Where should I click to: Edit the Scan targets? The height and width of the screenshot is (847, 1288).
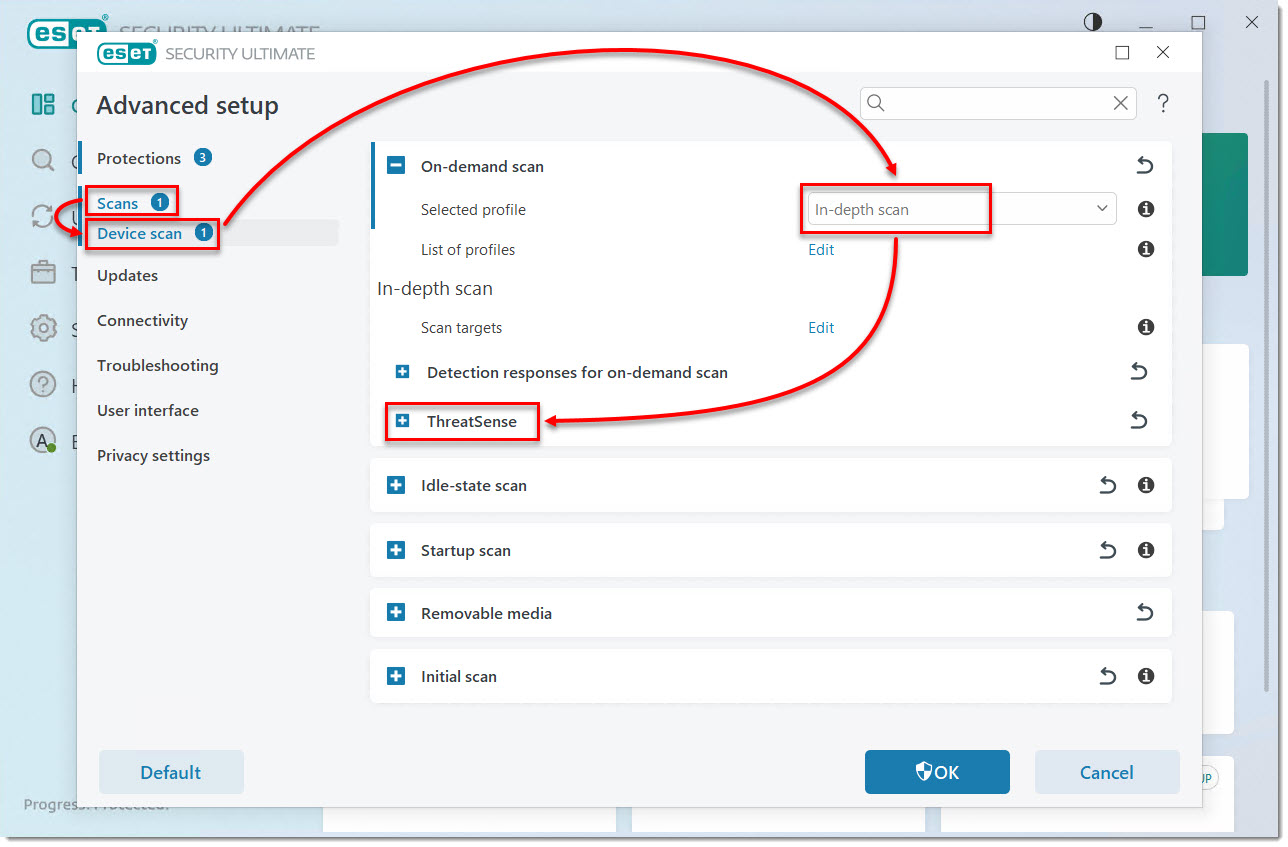(x=821, y=327)
